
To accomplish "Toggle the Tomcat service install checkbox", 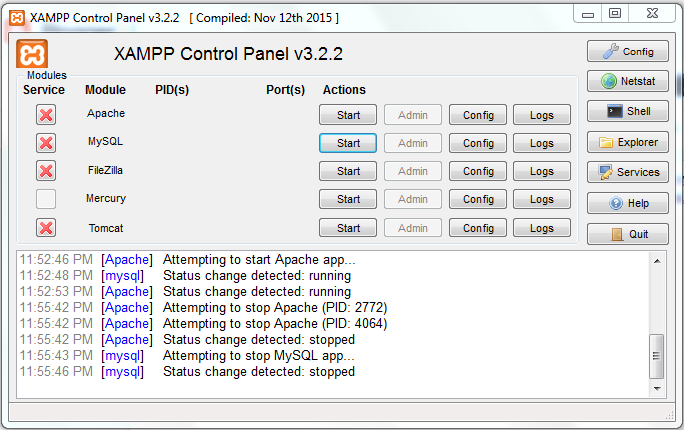I will click(46, 228).
